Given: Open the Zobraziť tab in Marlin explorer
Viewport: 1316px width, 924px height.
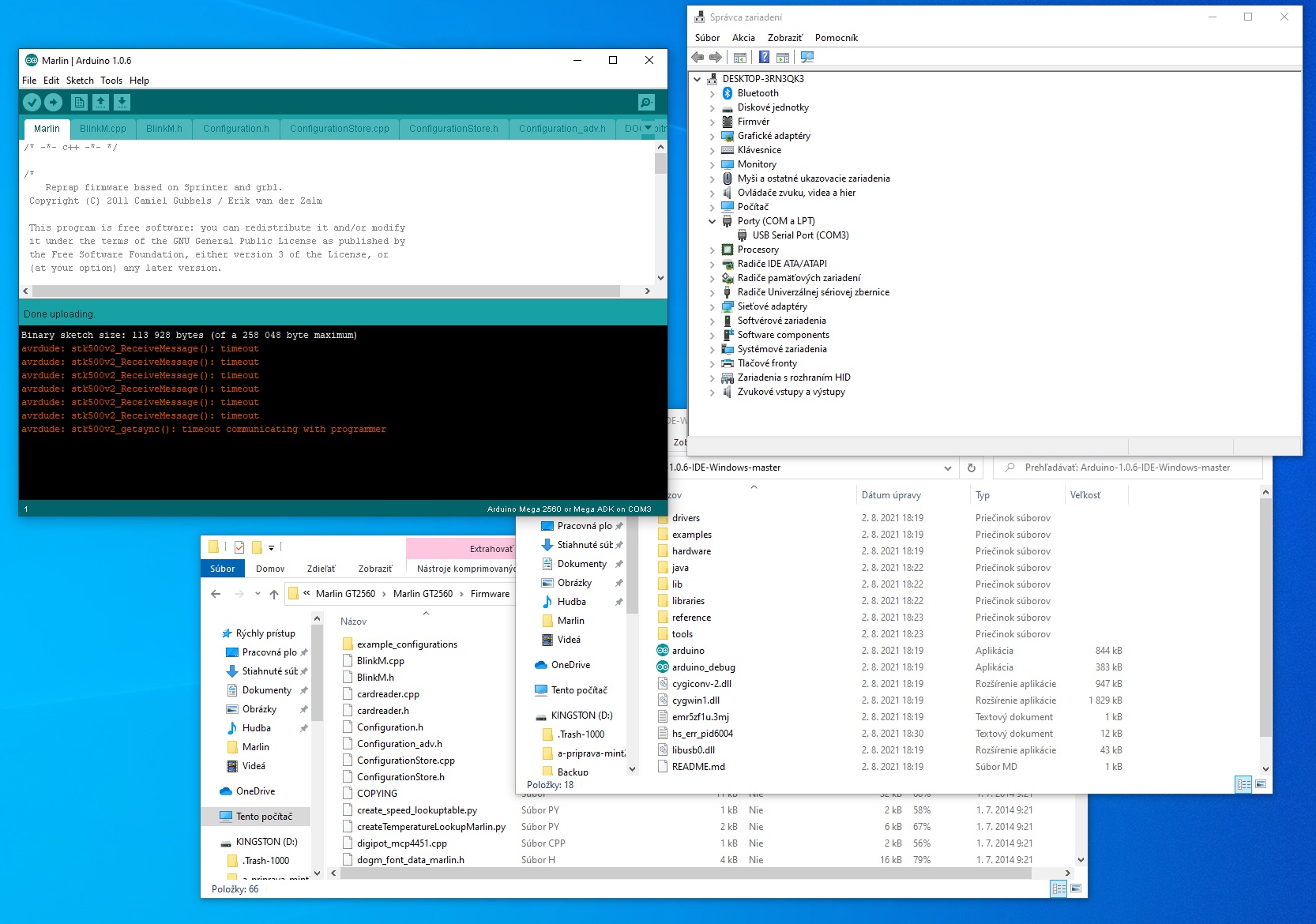Looking at the screenshot, I should click(x=374, y=569).
